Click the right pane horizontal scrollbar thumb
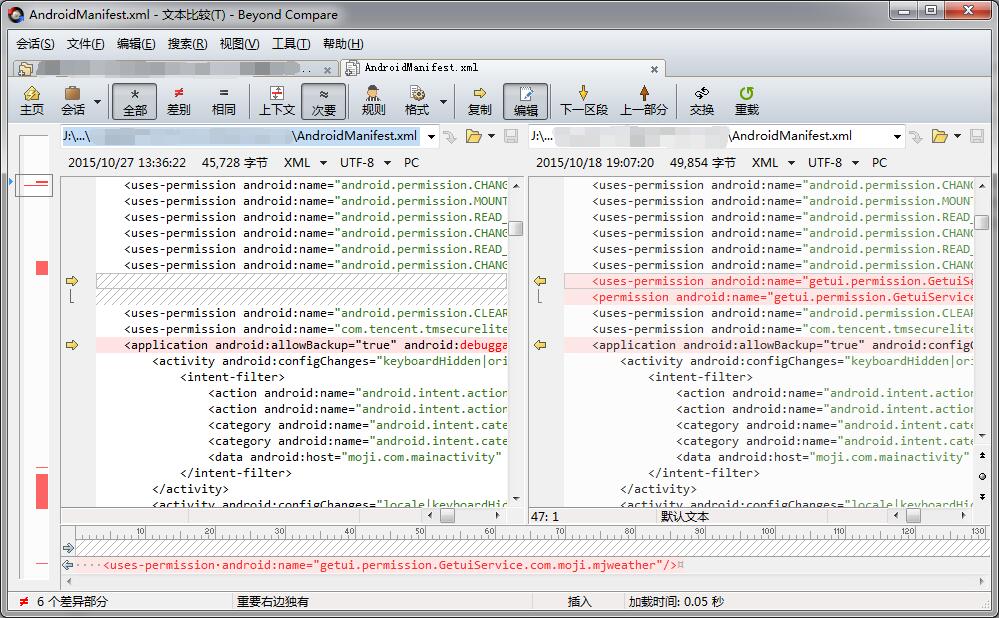Screen dimensions: 999x618 tap(914, 515)
